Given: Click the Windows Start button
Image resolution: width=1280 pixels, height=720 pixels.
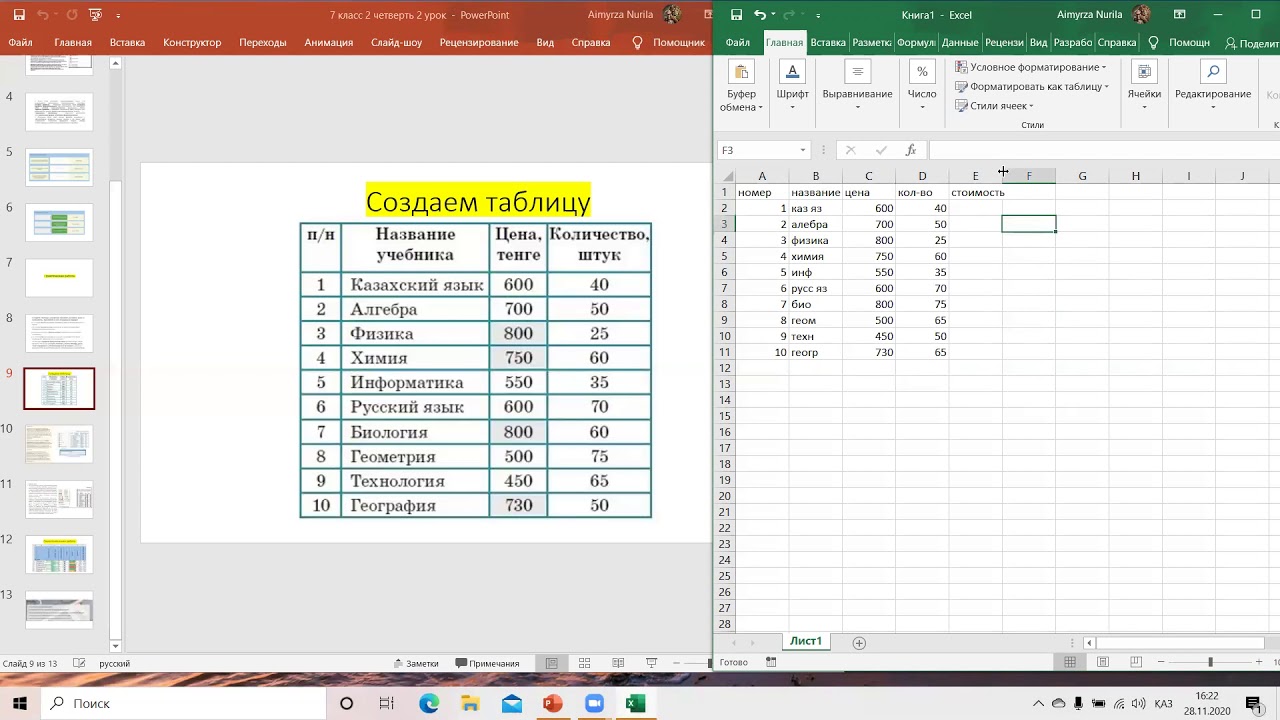Looking at the screenshot, I should point(19,703).
